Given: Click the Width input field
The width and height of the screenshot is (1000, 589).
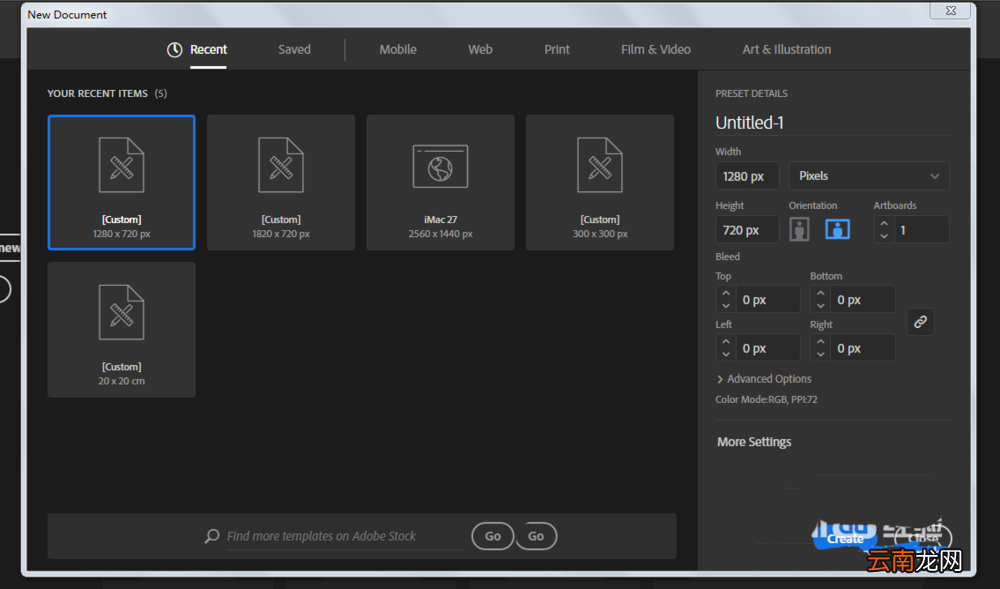Looking at the screenshot, I should pos(747,176).
